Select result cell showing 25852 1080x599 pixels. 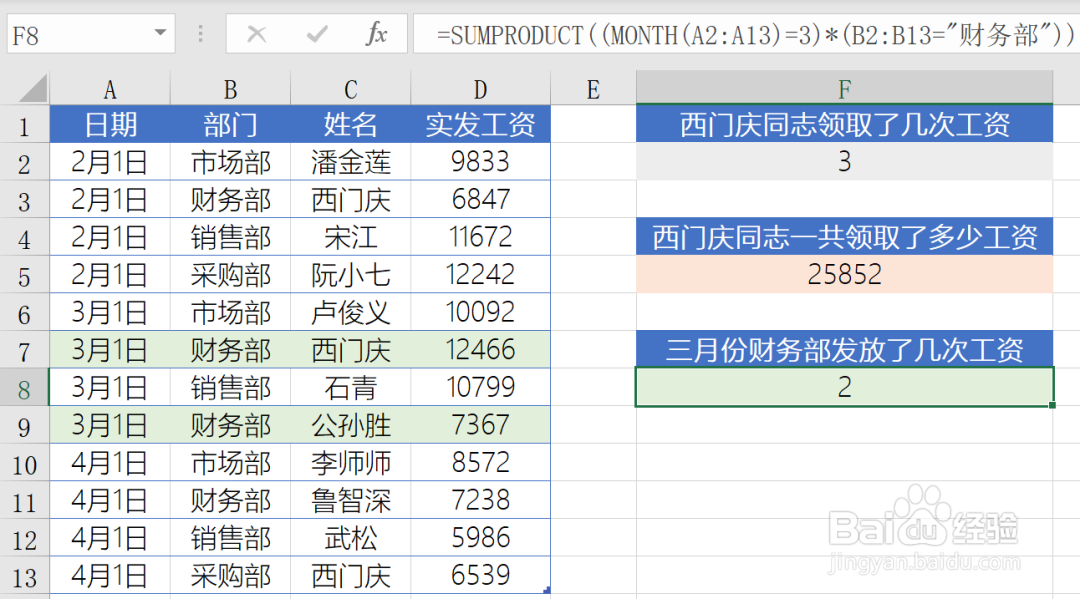point(844,275)
